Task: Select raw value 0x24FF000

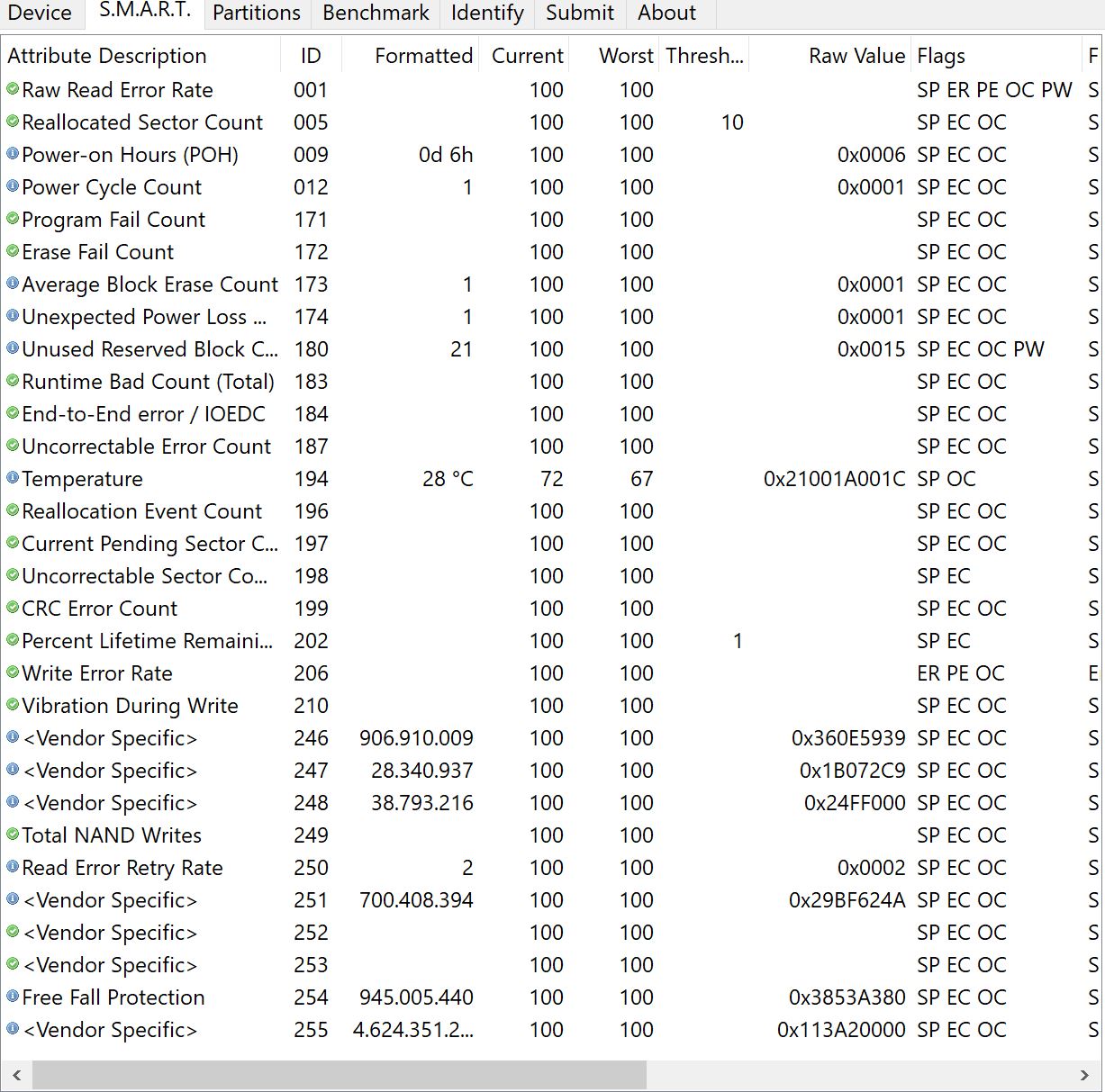Action: point(855,803)
